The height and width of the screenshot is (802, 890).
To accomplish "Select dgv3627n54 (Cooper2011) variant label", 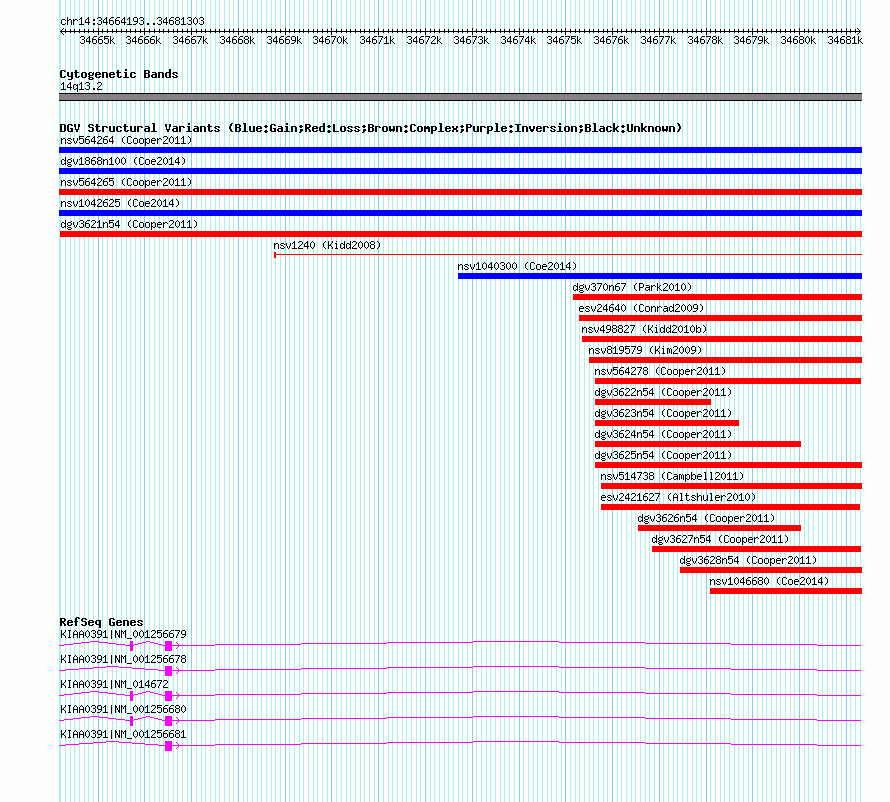I will (720, 539).
